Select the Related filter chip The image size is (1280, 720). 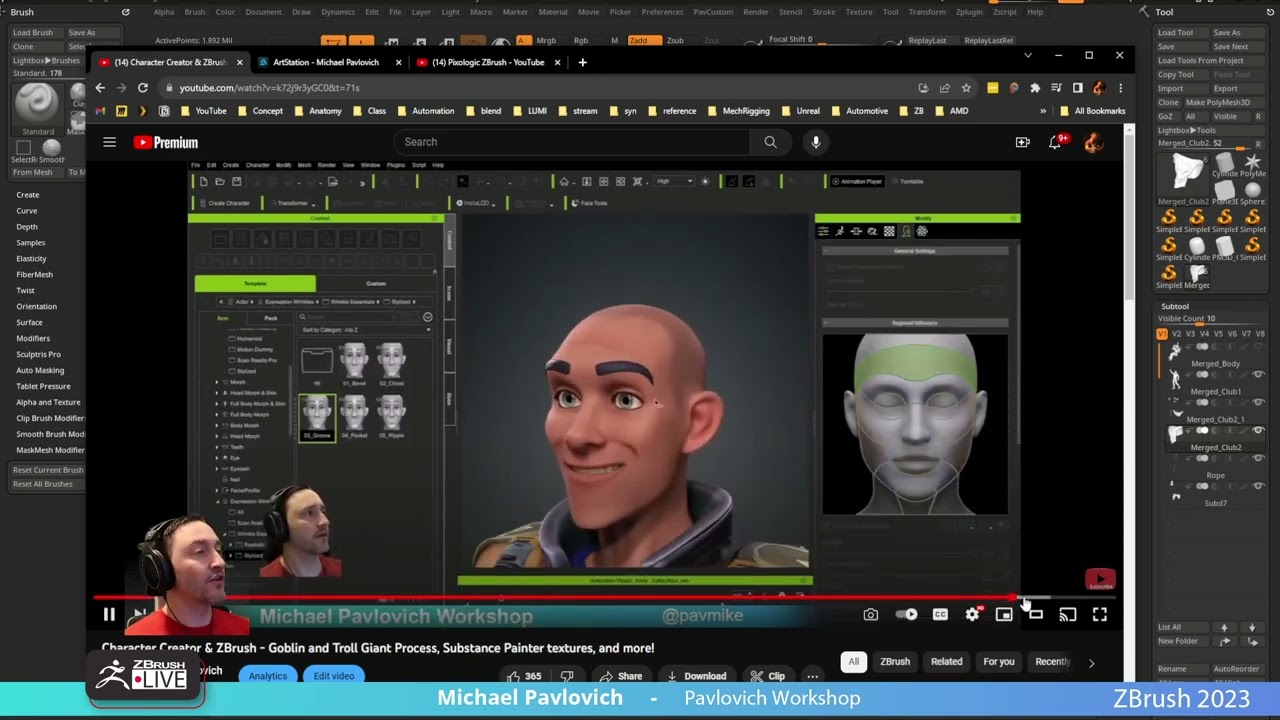pos(946,661)
